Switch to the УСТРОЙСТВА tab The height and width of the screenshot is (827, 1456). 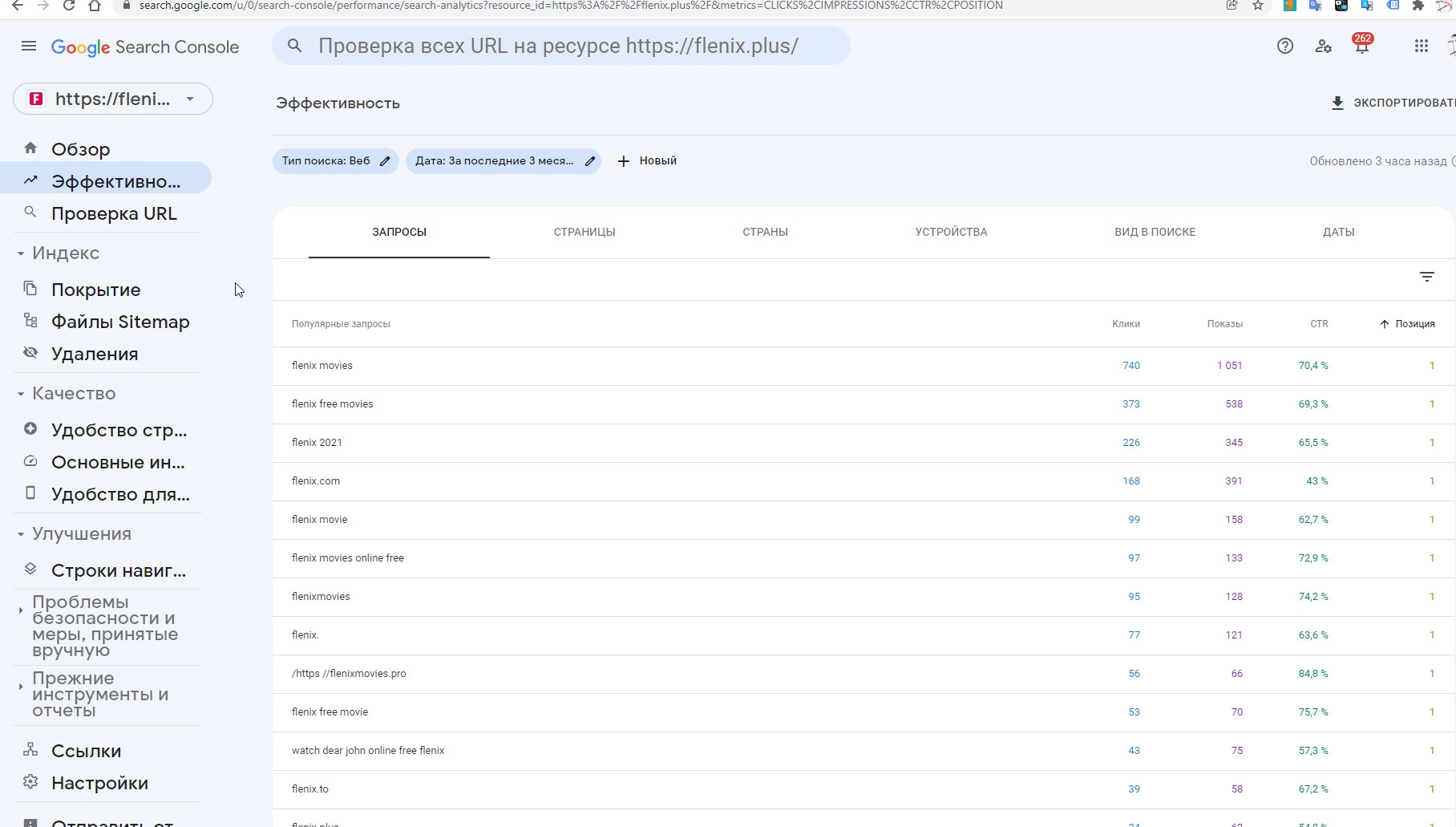[951, 232]
